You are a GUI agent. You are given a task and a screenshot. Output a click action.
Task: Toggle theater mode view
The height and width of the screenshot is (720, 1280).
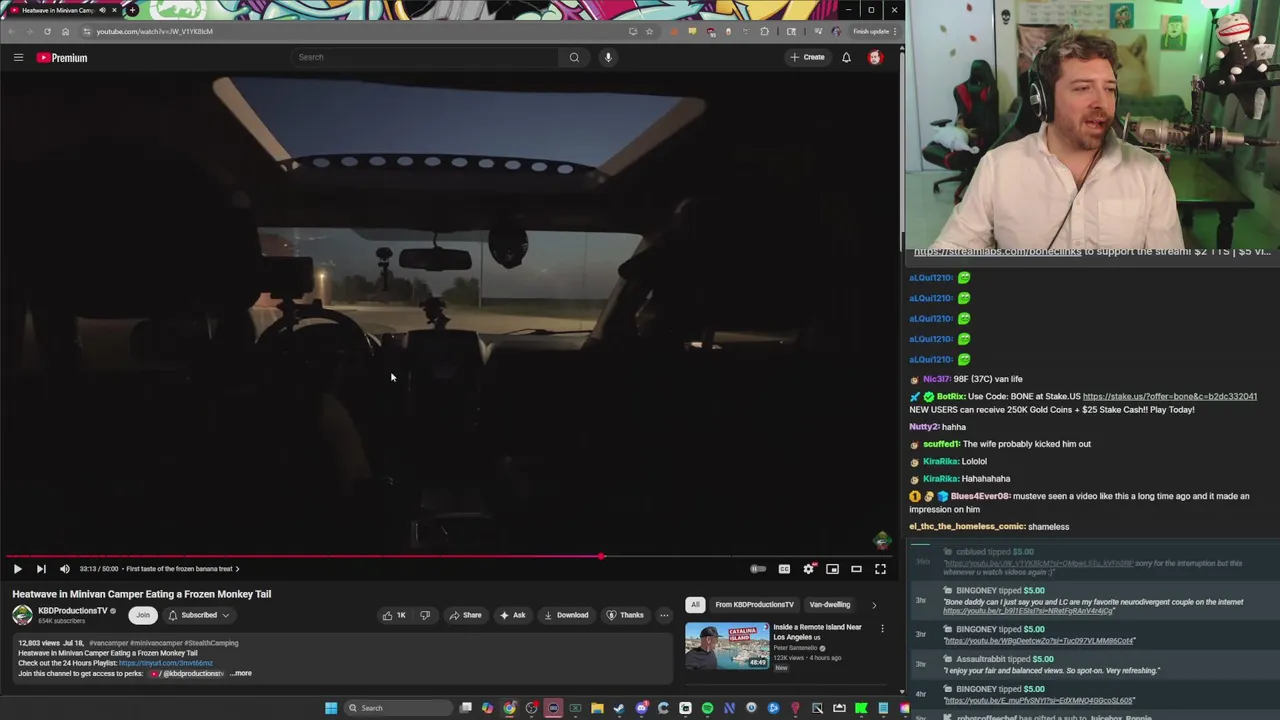click(856, 569)
